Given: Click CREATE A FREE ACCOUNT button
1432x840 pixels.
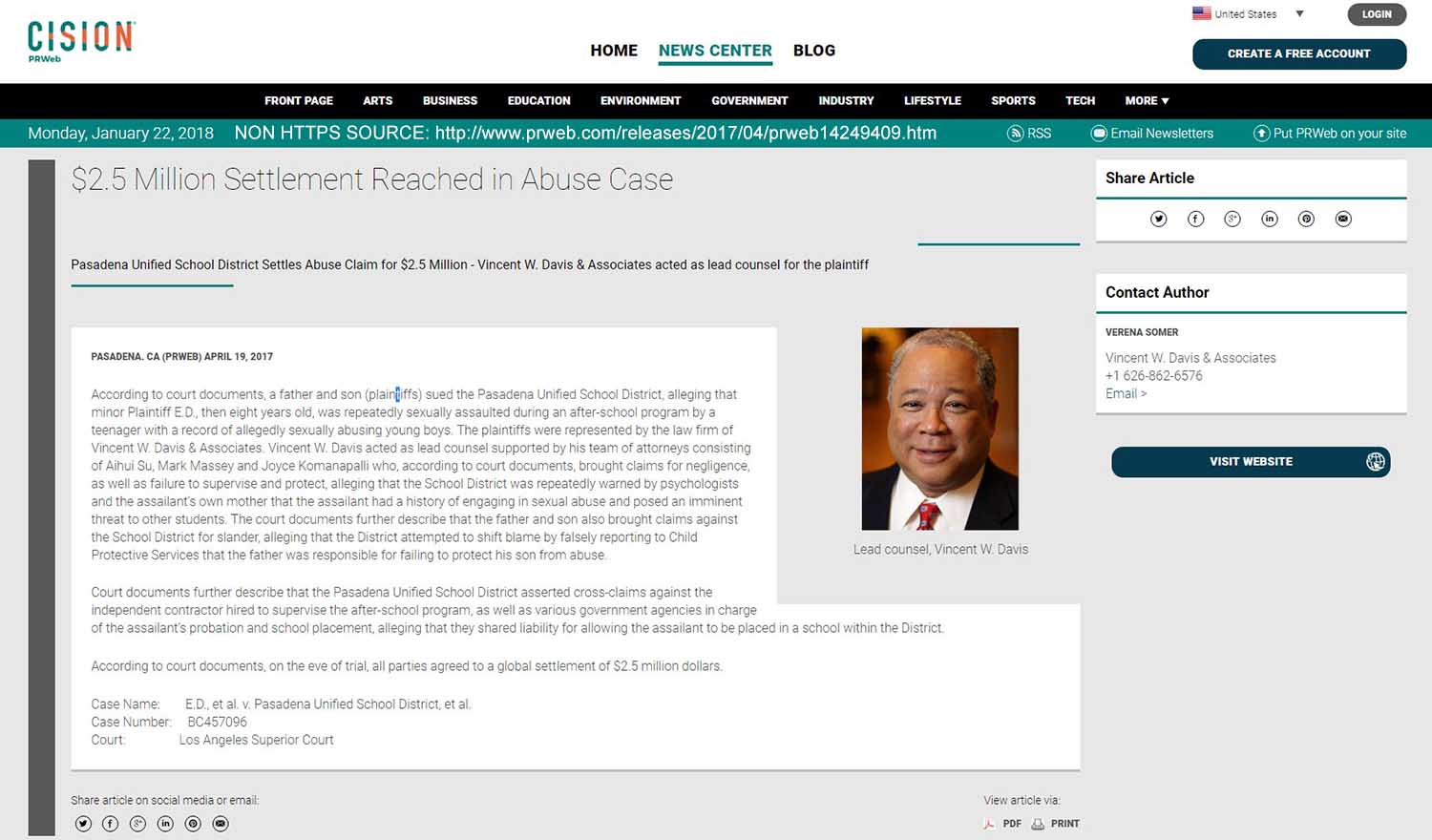Looking at the screenshot, I should point(1299,53).
